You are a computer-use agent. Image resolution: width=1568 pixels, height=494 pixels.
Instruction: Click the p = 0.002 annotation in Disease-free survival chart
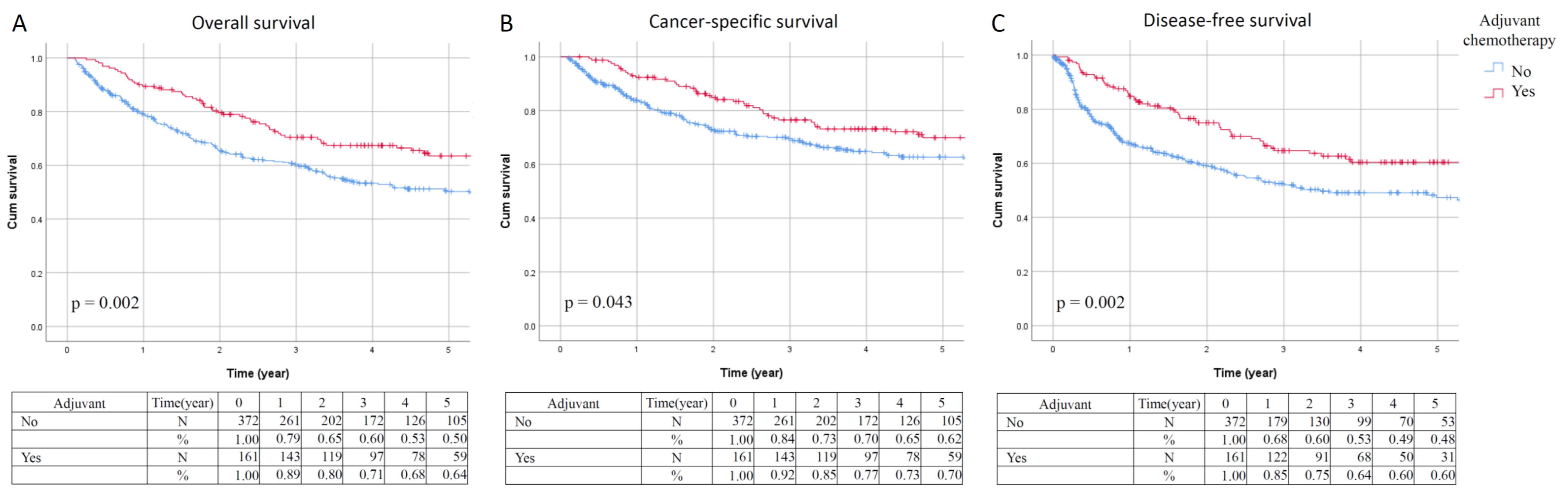pos(1090,302)
